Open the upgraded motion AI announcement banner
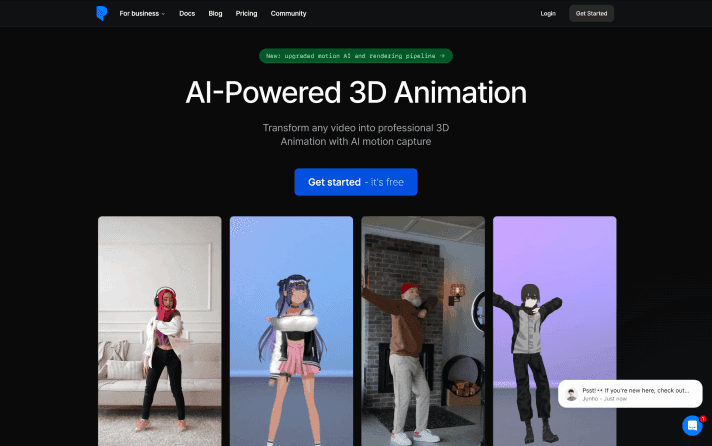 pos(356,56)
